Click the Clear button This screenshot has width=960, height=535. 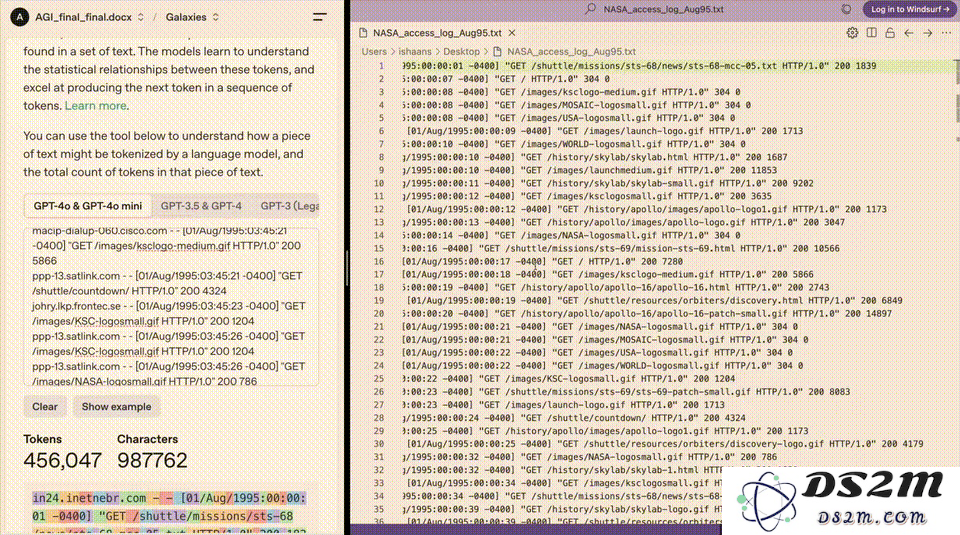pos(45,407)
